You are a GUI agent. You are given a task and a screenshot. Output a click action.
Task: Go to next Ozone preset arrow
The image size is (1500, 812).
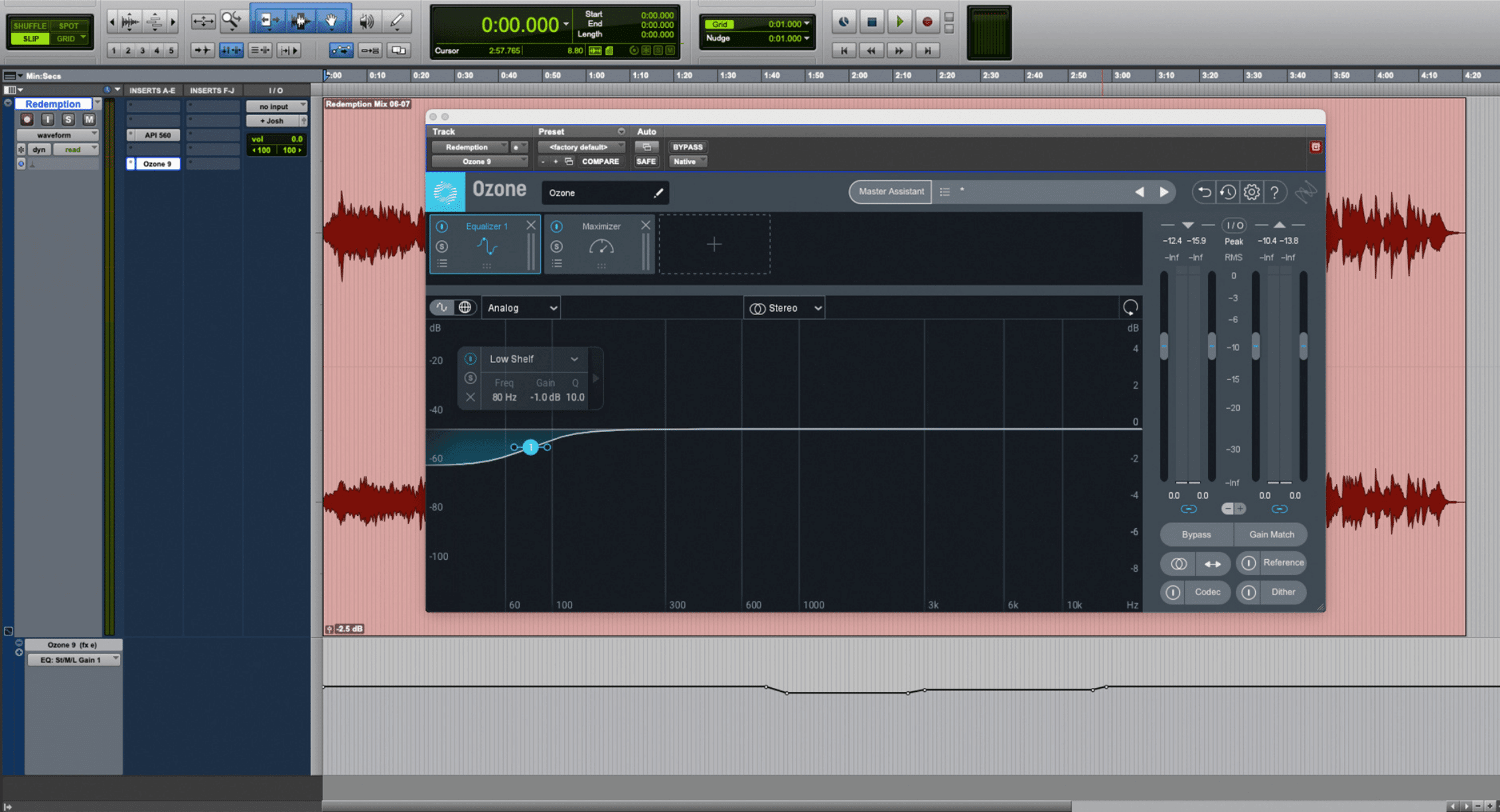(x=1163, y=192)
